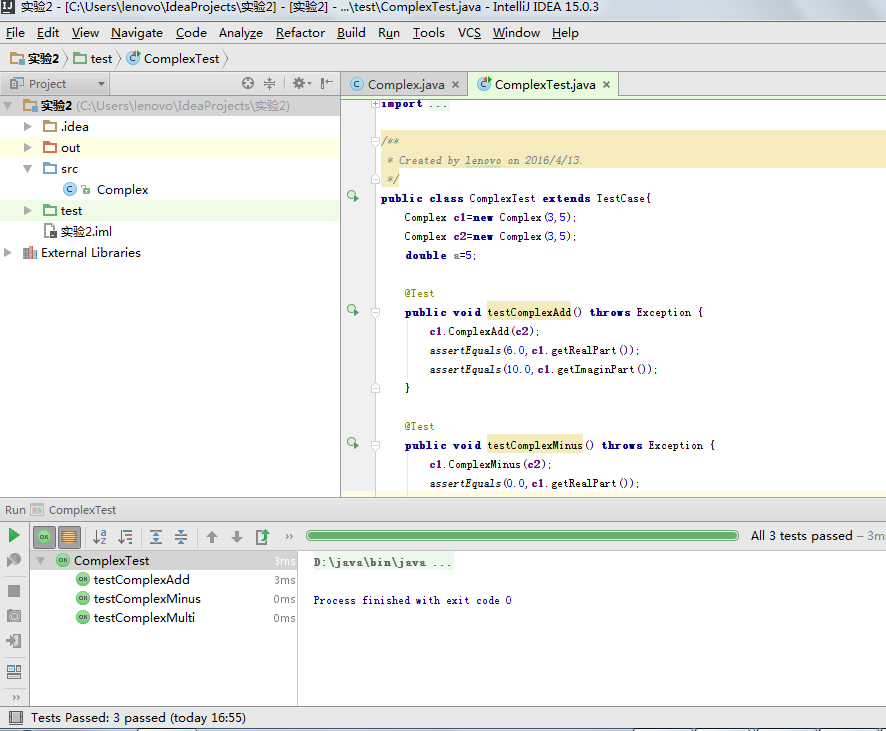Select Complex class in project tree

[x=122, y=190]
